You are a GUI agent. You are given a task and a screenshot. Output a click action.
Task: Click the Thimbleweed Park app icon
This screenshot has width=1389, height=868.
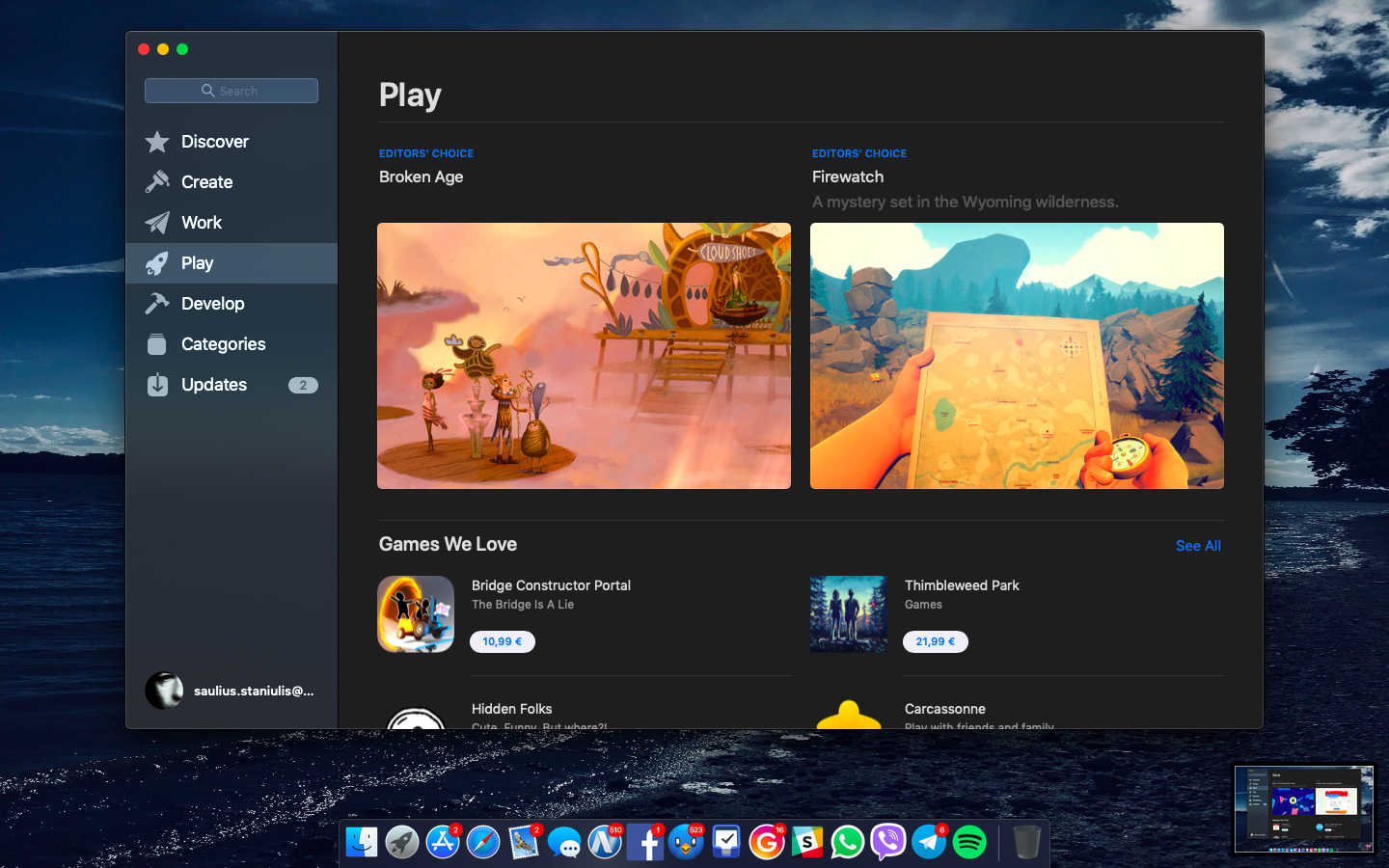pos(849,614)
